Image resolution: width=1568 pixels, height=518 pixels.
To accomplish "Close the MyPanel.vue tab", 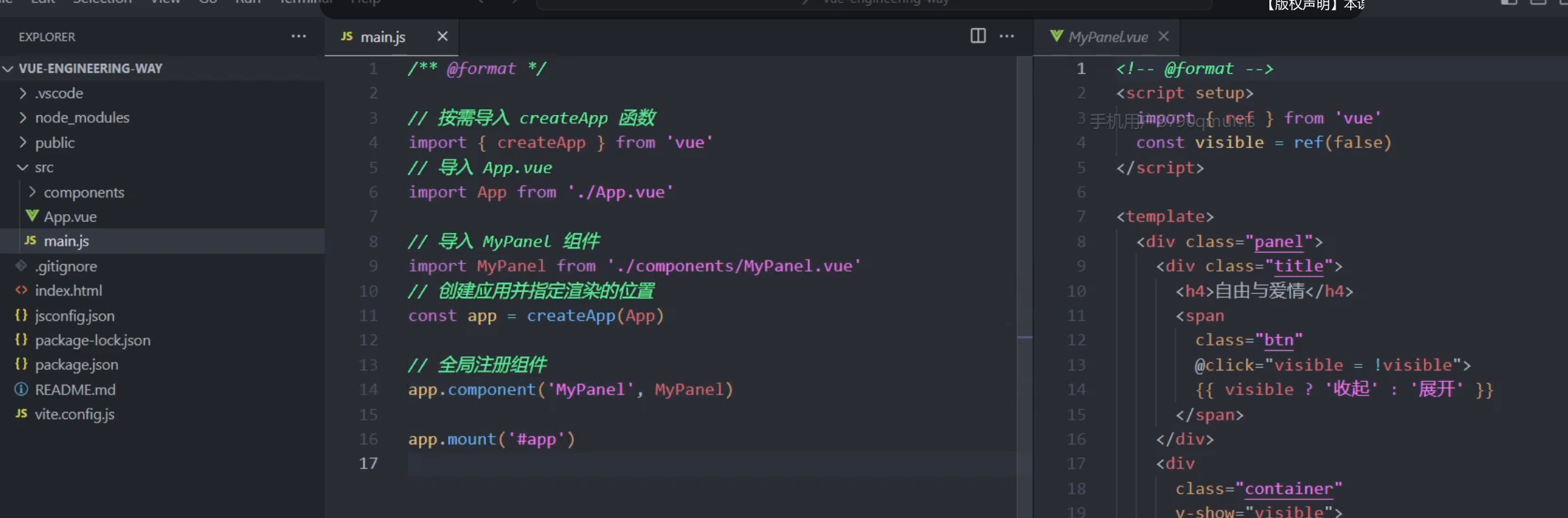I will click(1163, 36).
